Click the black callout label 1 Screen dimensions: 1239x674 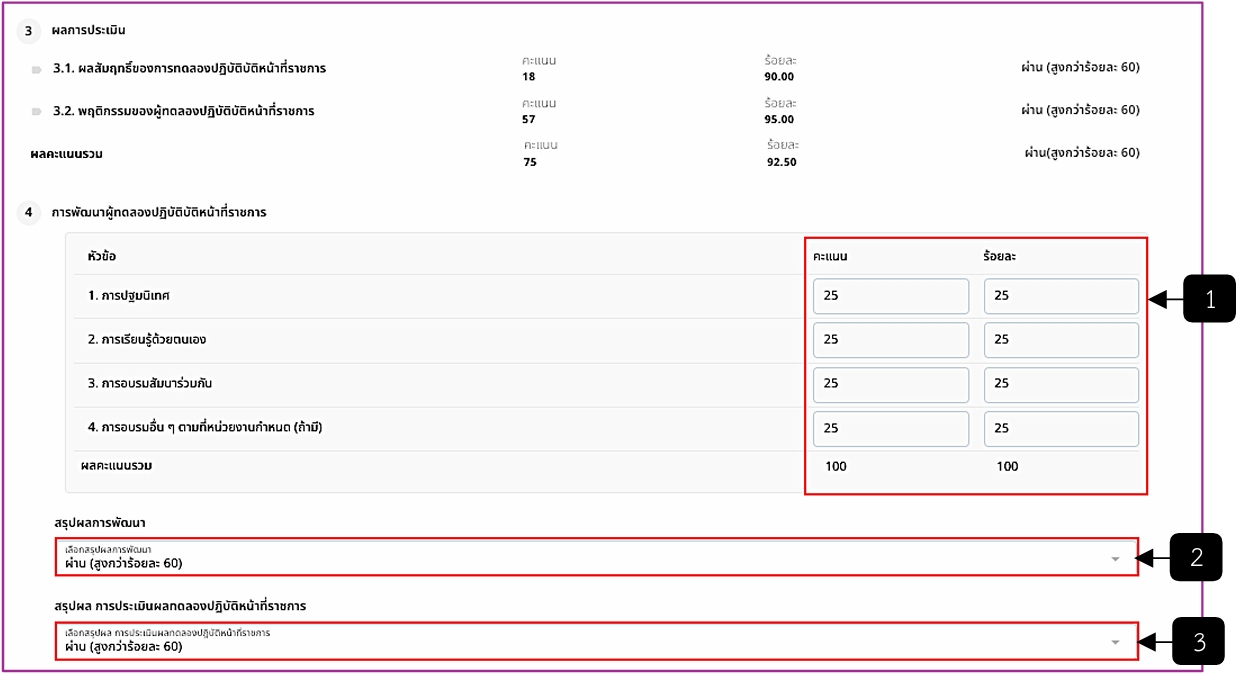(x=1210, y=298)
